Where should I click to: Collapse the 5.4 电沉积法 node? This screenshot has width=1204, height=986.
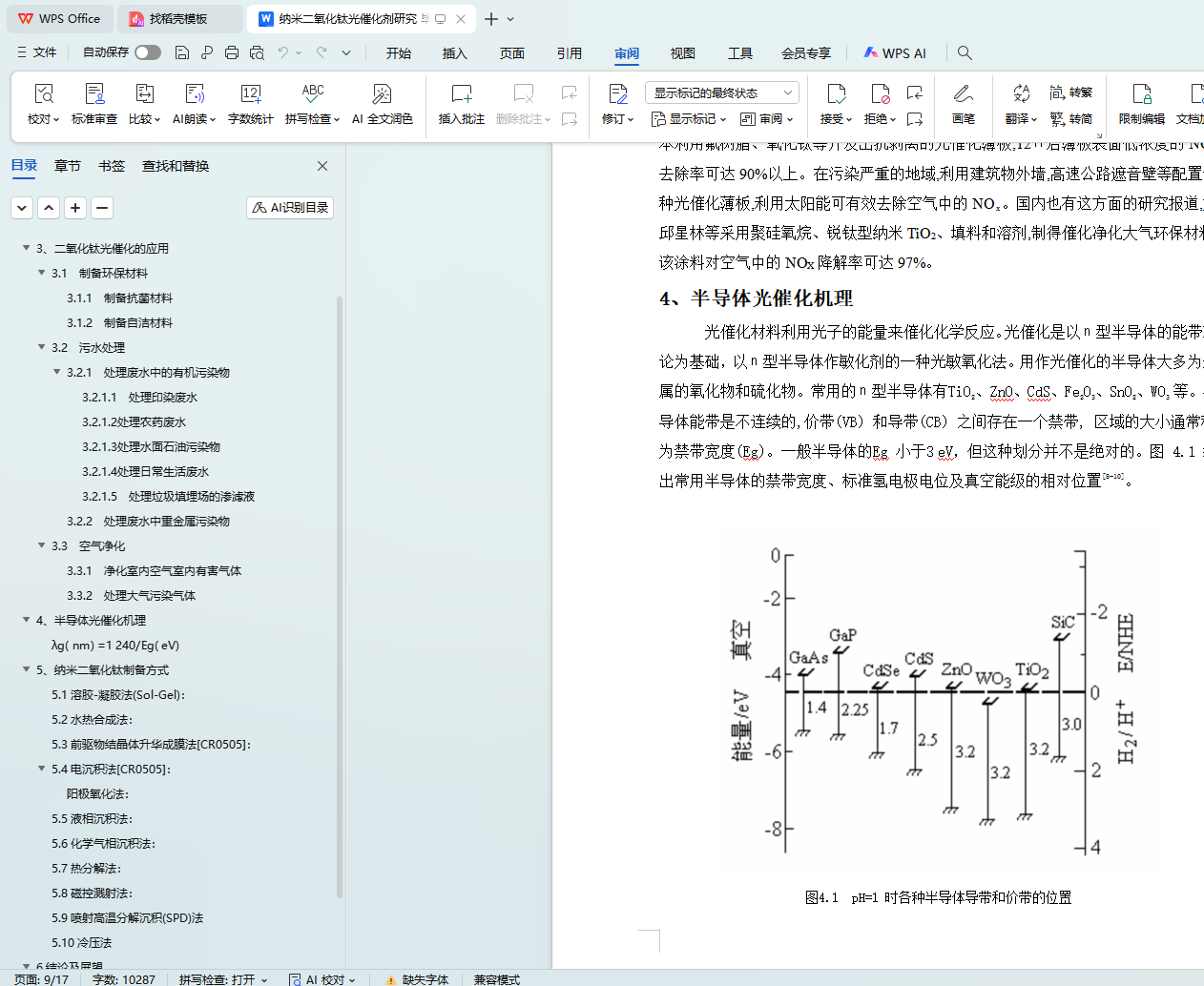(42, 769)
